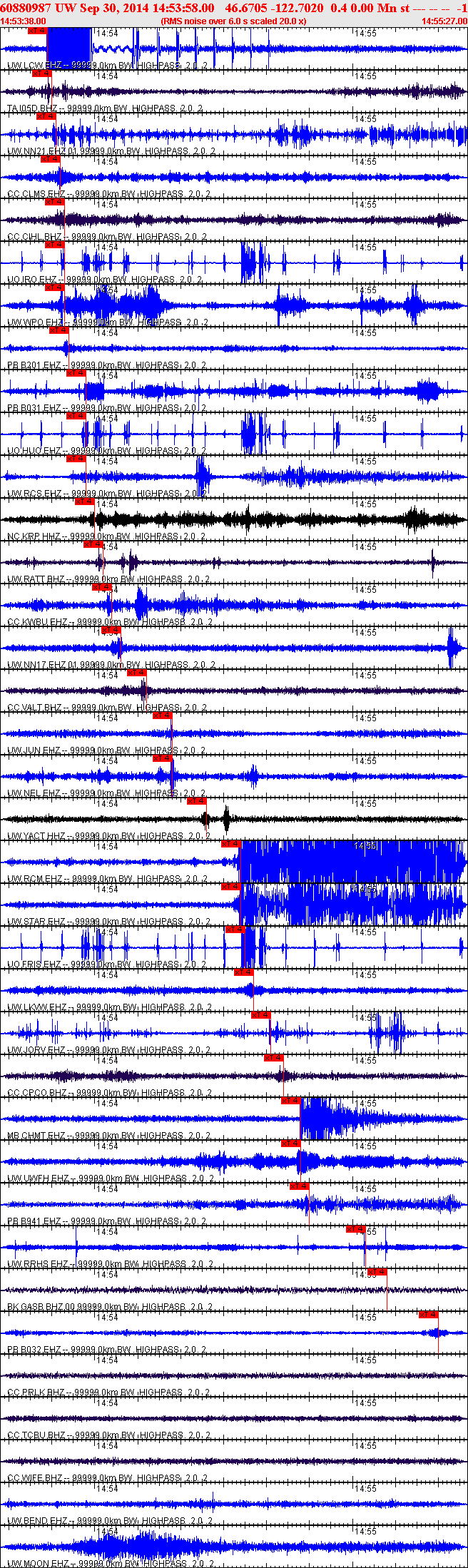Click the red pick flag on UW.RATT trace
The width and height of the screenshot is (468, 1568).
click(x=93, y=544)
